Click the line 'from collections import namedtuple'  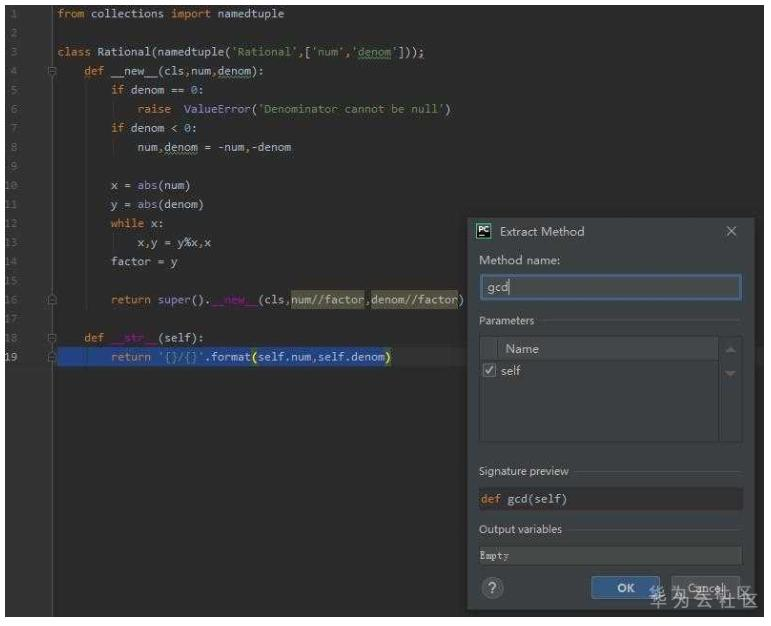coord(171,14)
